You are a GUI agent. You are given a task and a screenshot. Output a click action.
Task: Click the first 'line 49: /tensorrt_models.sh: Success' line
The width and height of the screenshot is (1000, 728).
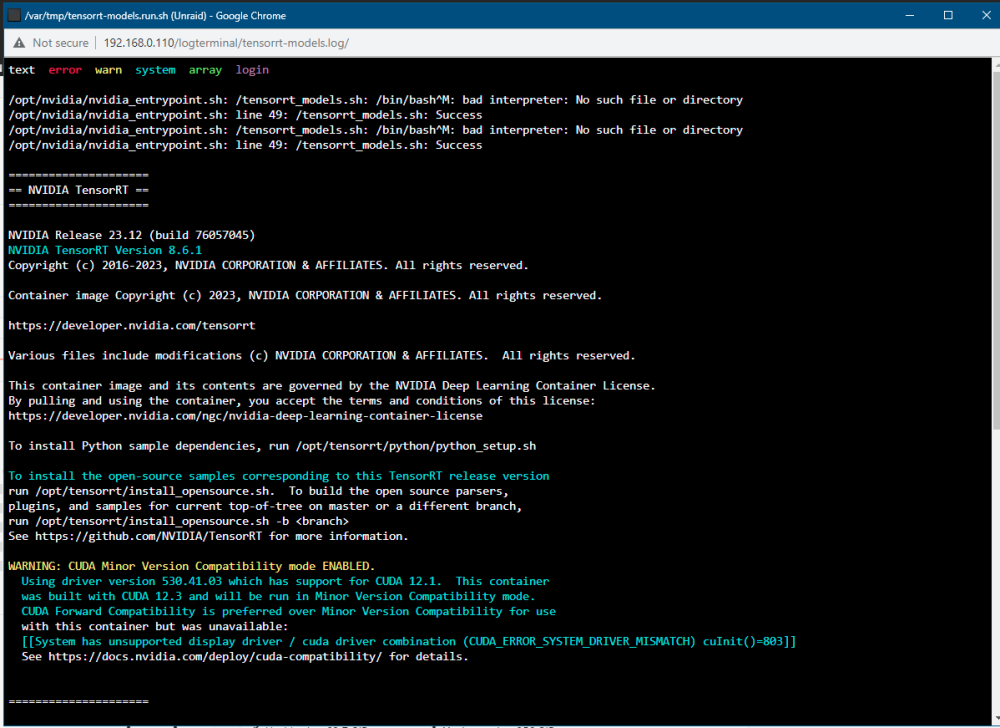pyautogui.click(x=246, y=115)
